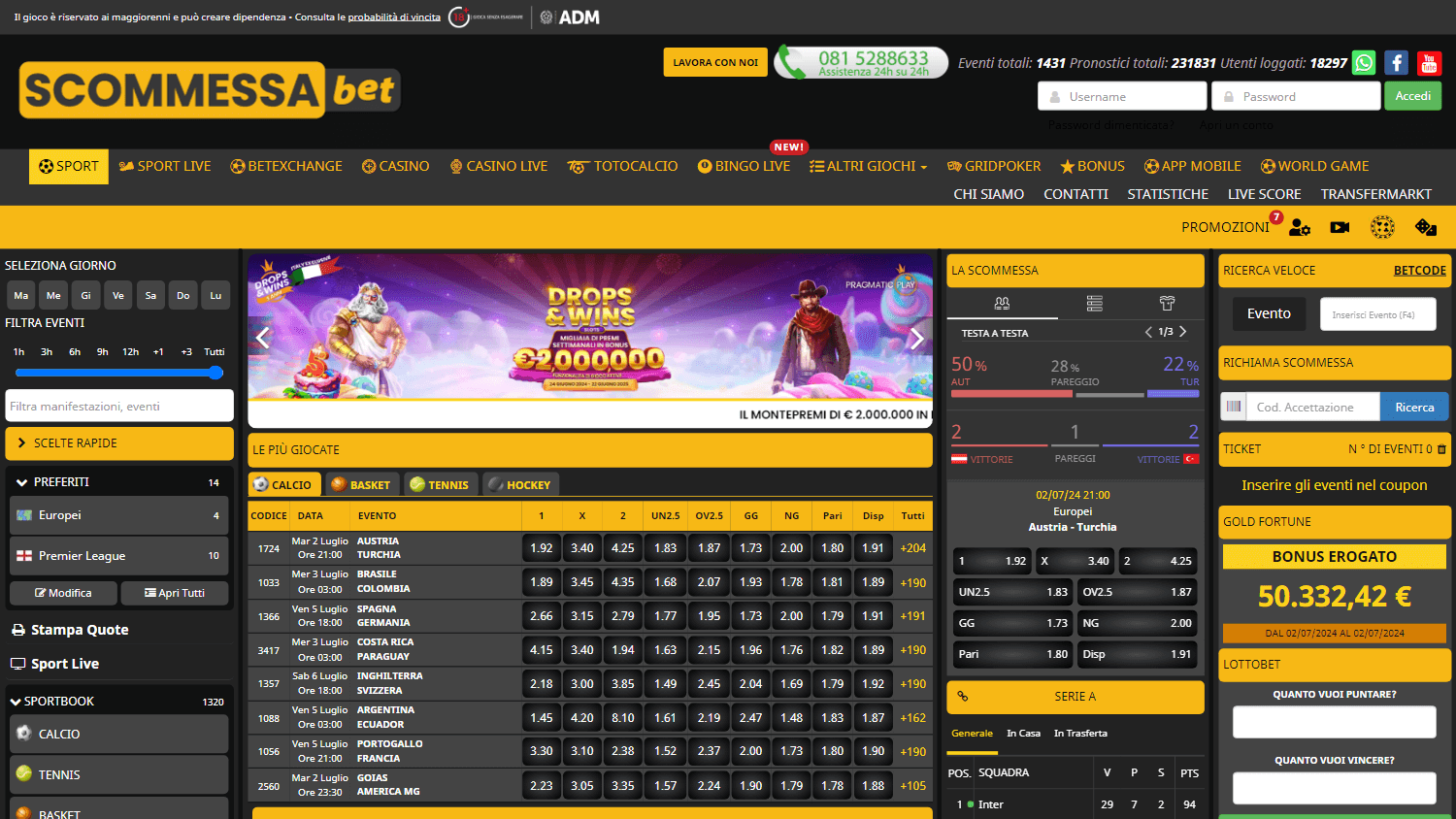
Task: Click Modifica favorites button
Action: pyautogui.click(x=63, y=593)
